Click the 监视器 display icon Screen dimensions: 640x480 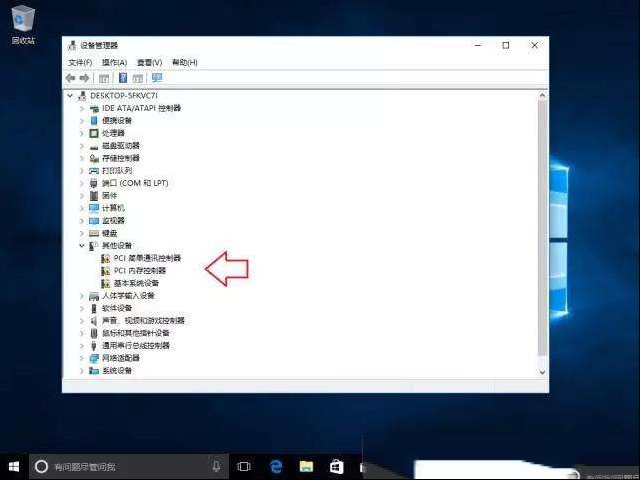[x=94, y=221]
